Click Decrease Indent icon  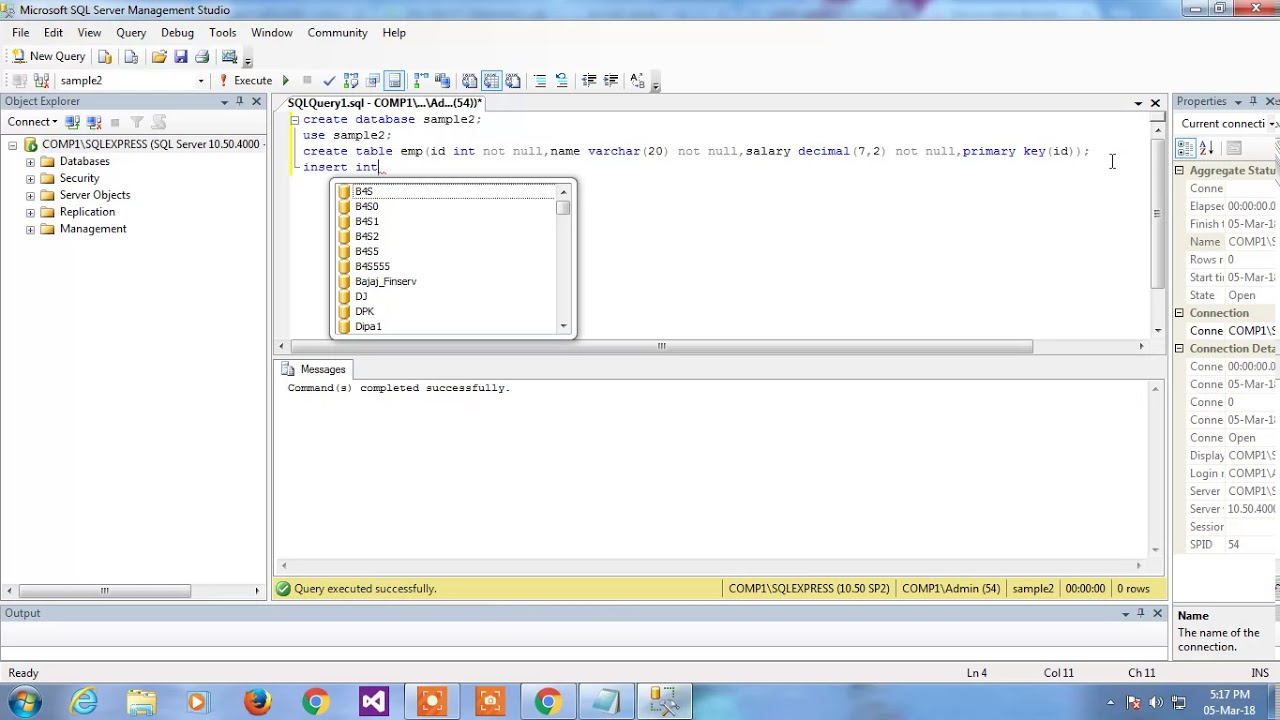point(589,80)
